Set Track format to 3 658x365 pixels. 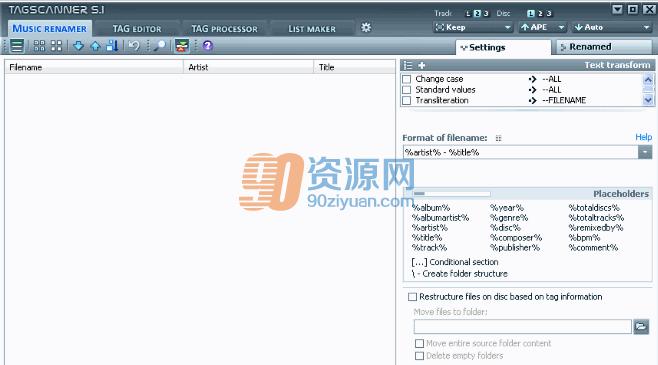(x=486, y=13)
